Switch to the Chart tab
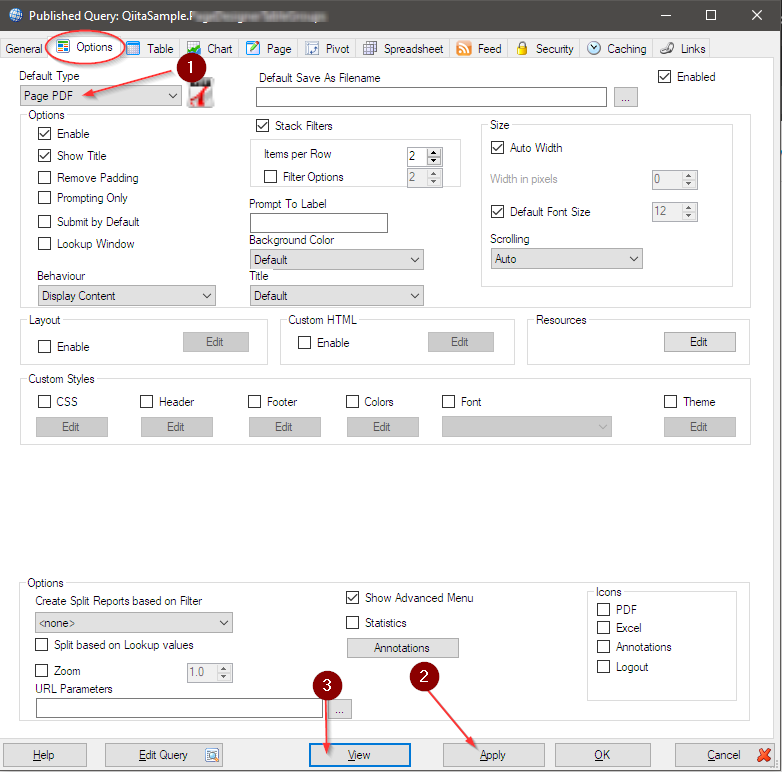Viewport: 782px width, 772px height. click(209, 49)
